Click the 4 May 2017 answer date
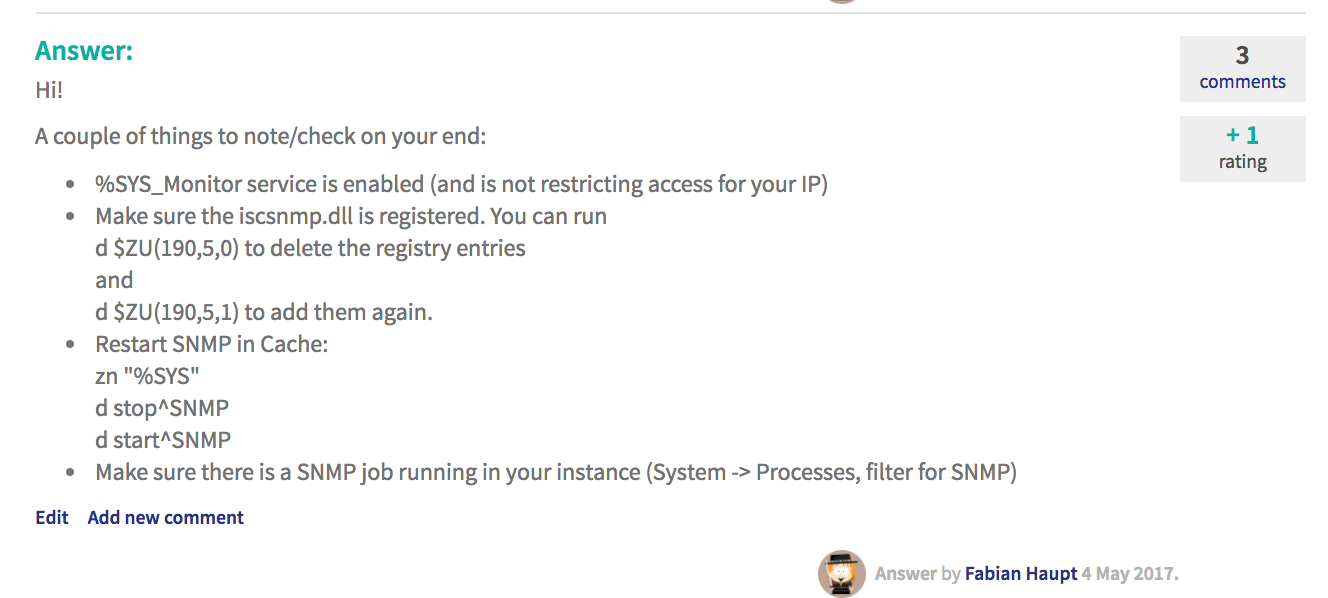This screenshot has width=1328, height=598. pos(1130,574)
